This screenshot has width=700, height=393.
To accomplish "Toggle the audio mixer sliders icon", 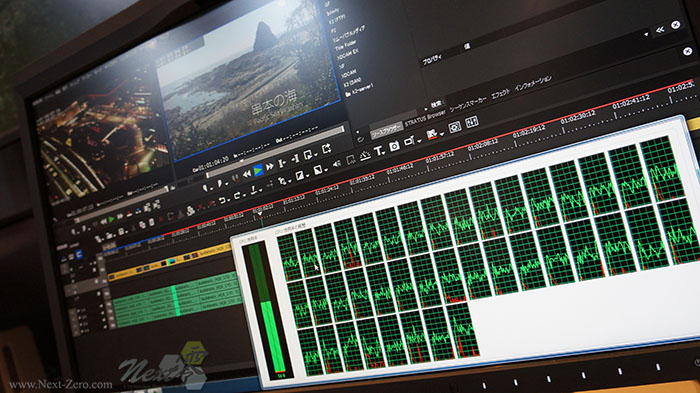I will coord(472,121).
